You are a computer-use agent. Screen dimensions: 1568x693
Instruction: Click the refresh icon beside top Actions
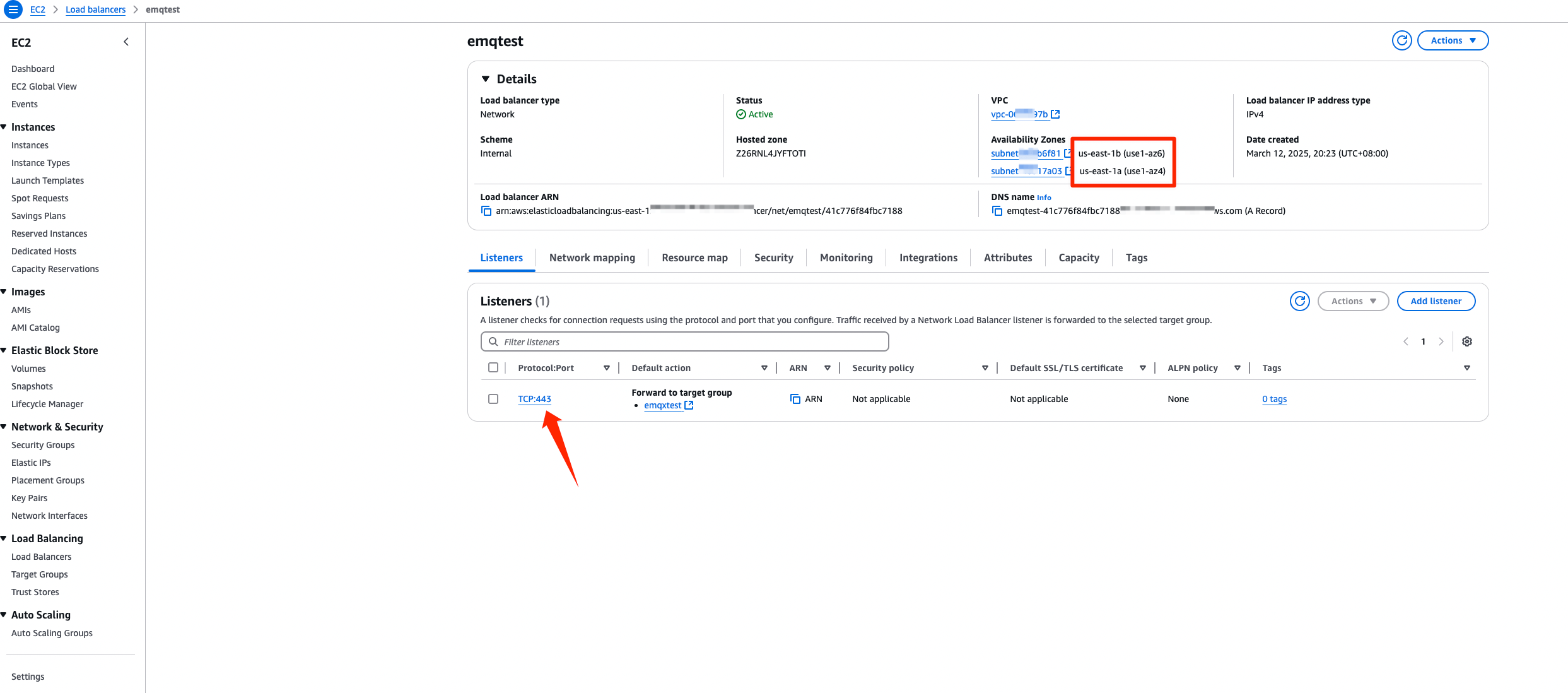coord(1401,40)
